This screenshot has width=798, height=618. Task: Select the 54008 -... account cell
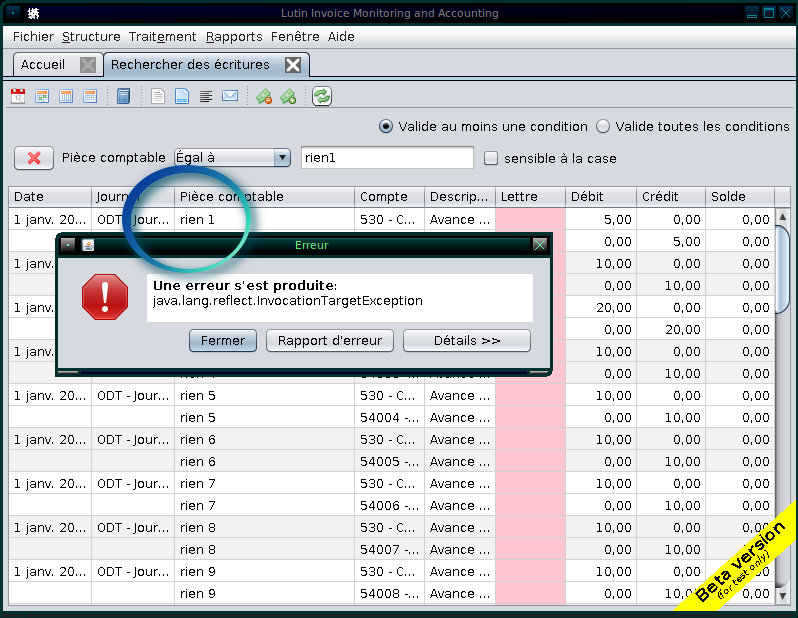click(389, 594)
